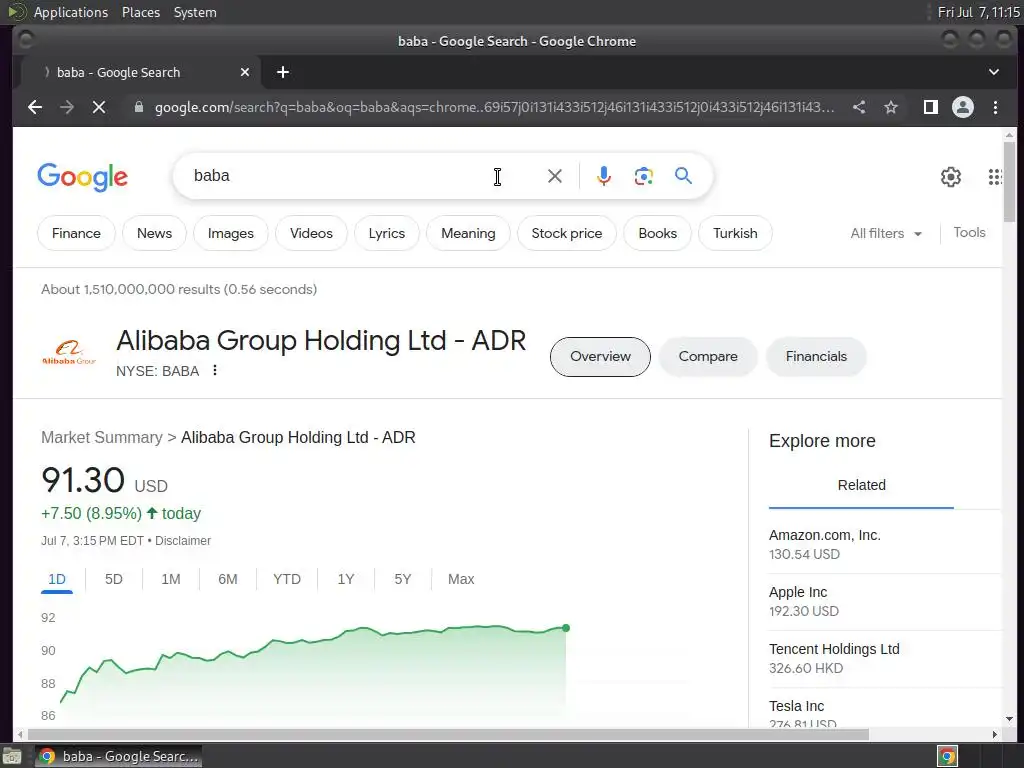The image size is (1024, 768).
Task: Open Tesla Inc related stock
Action: coord(885,714)
